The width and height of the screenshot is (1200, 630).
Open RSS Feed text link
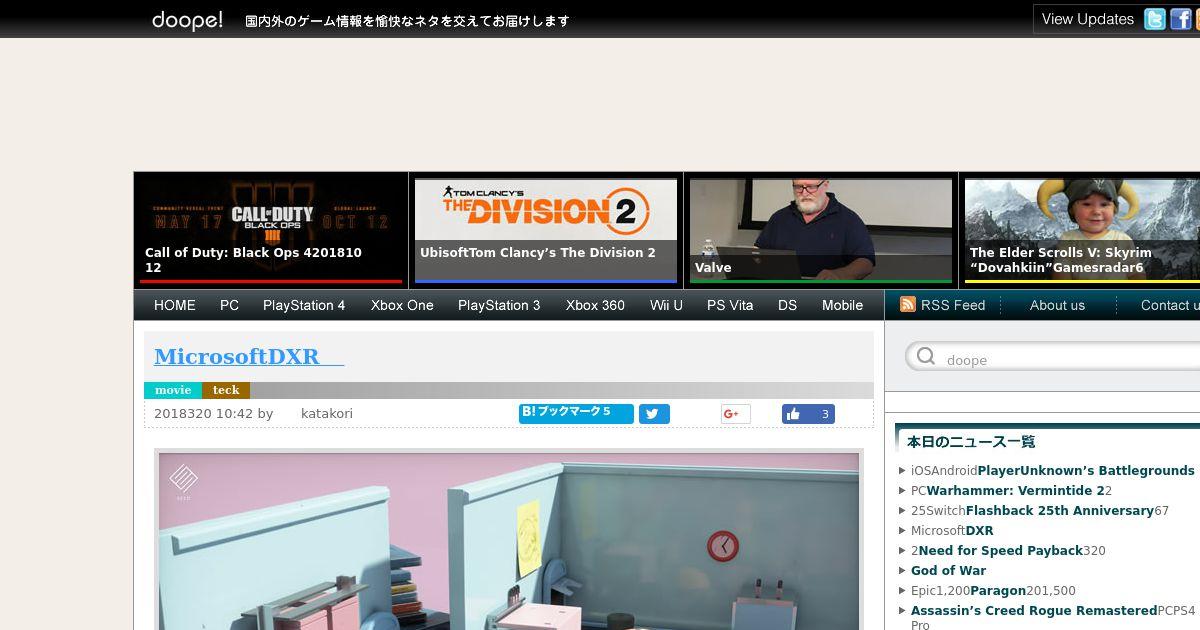(x=953, y=305)
